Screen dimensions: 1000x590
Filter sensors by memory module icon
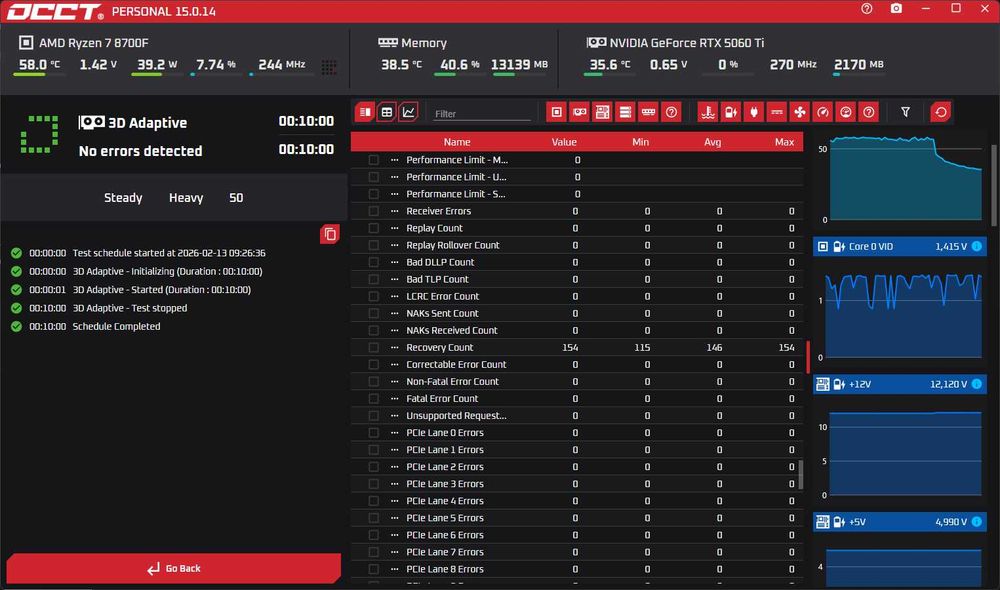[x=648, y=112]
